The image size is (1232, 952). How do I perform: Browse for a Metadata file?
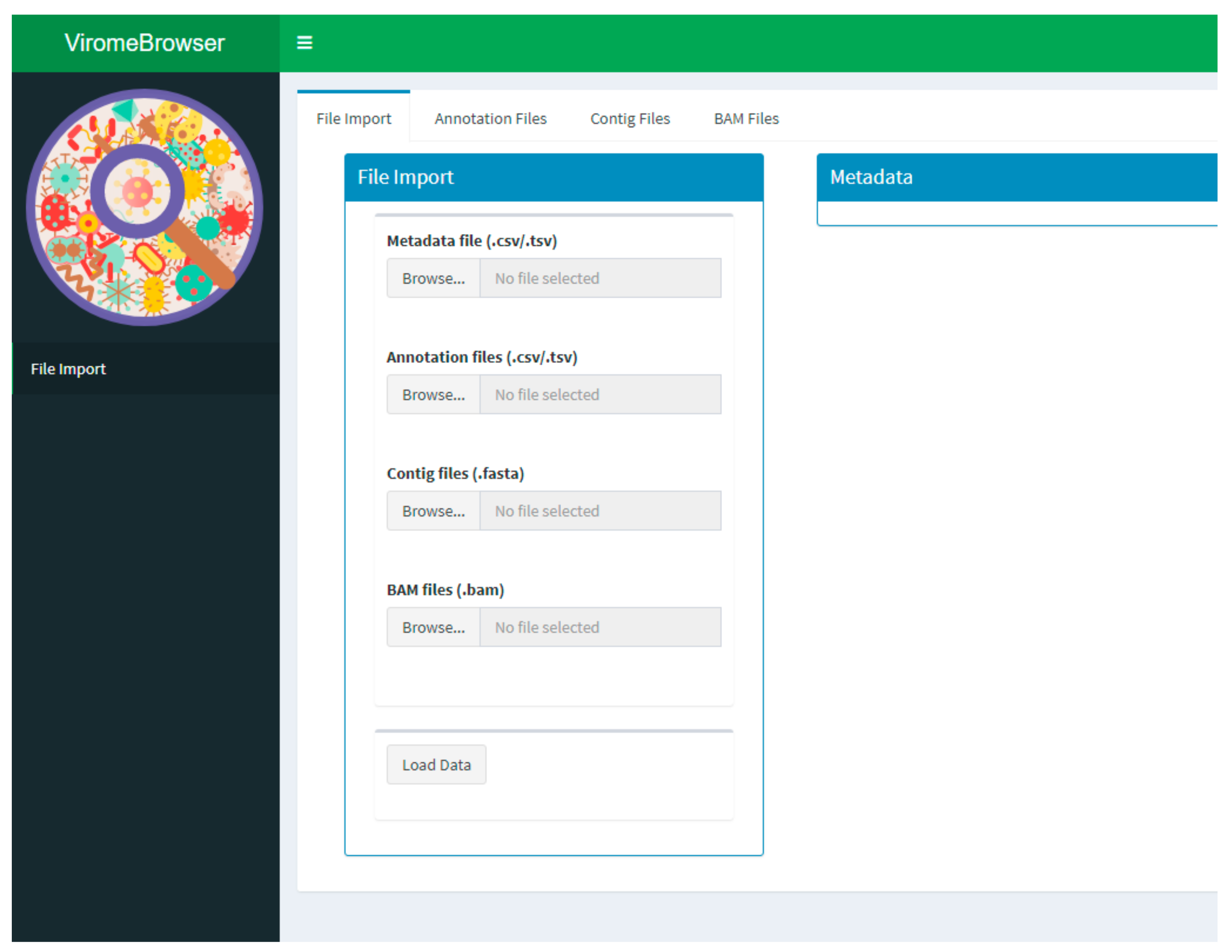coord(433,278)
